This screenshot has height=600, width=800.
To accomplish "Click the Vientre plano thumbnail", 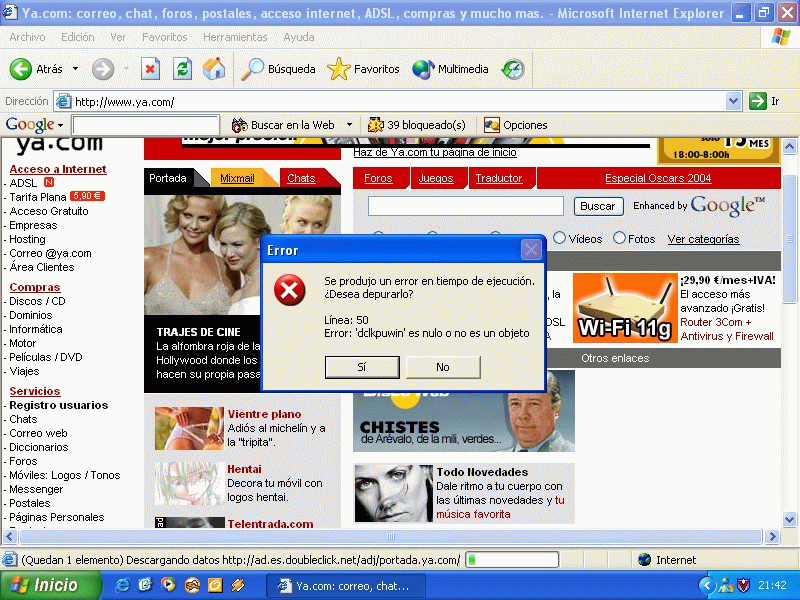I will click(189, 428).
